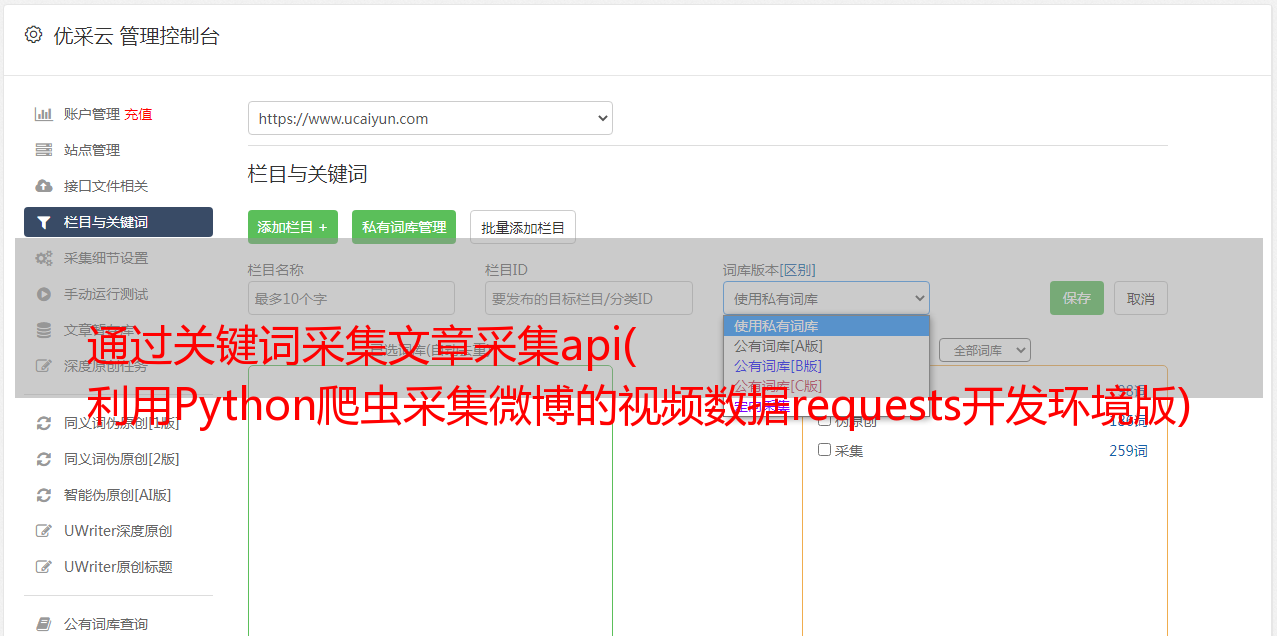This screenshot has width=1277, height=636.
Task: Click the 259词 count link
Action: pyautogui.click(x=1128, y=451)
